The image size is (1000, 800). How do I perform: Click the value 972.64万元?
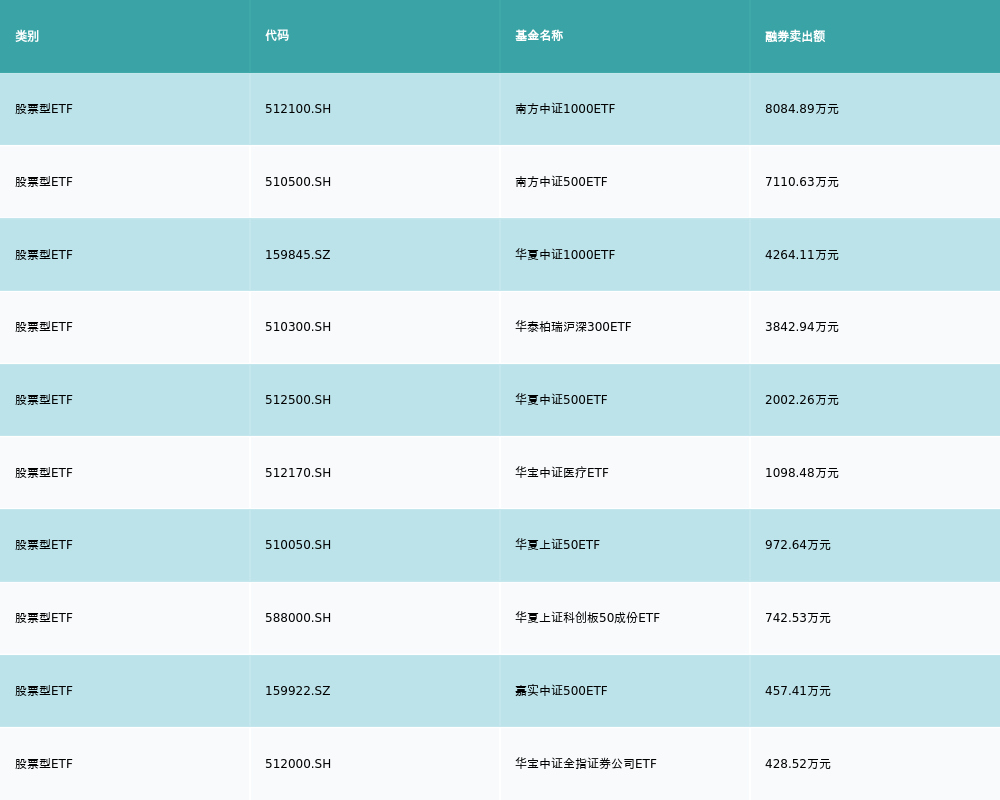(x=798, y=545)
